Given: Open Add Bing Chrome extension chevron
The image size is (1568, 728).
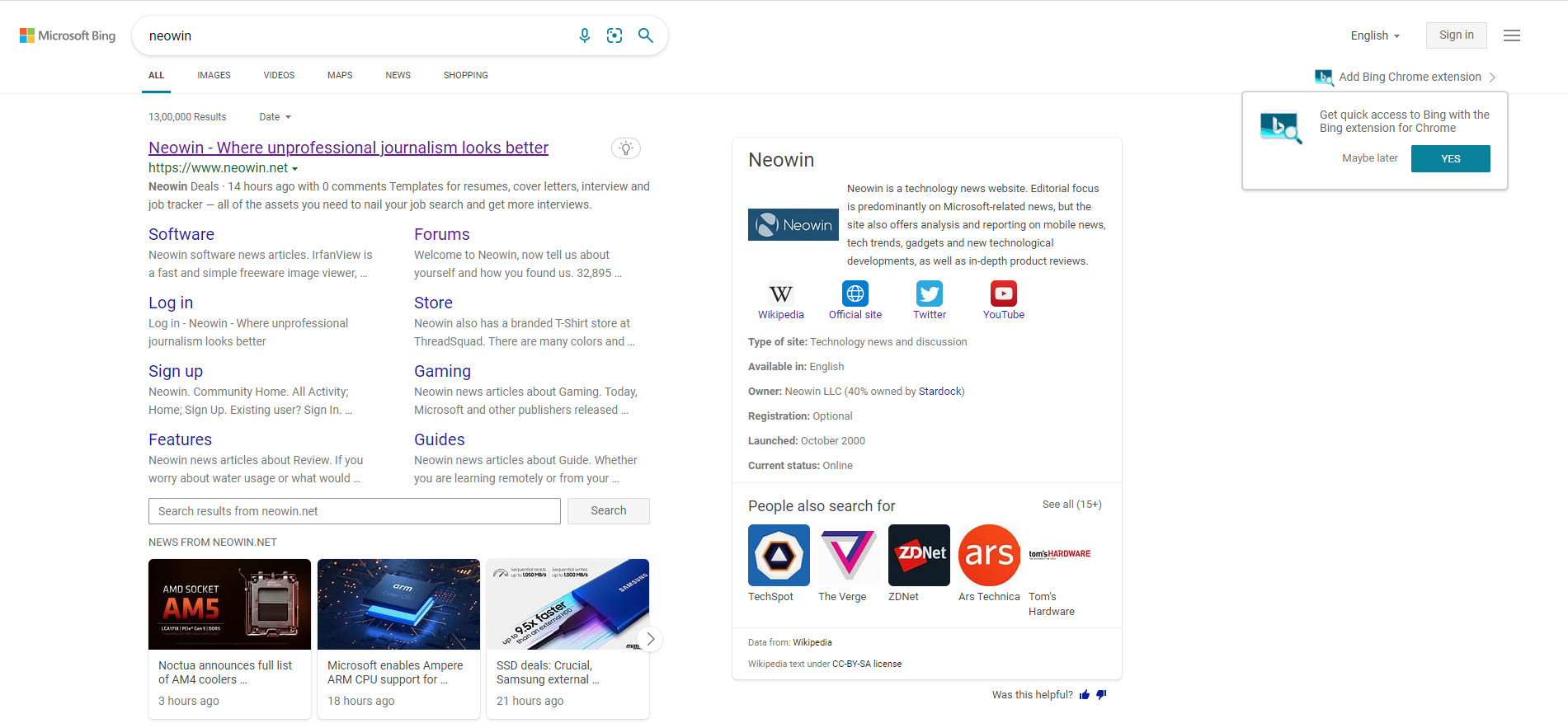Looking at the screenshot, I should click(x=1492, y=77).
